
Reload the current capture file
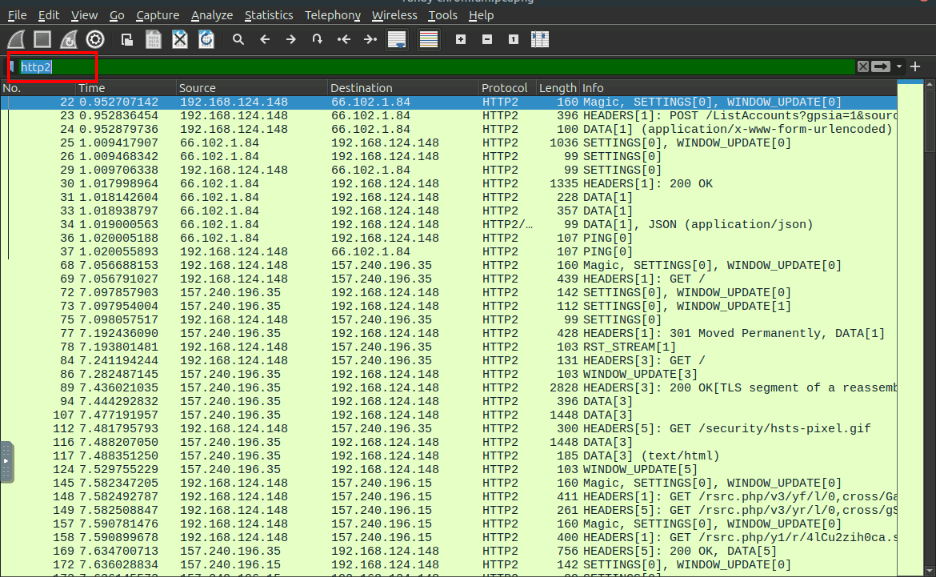click(206, 39)
